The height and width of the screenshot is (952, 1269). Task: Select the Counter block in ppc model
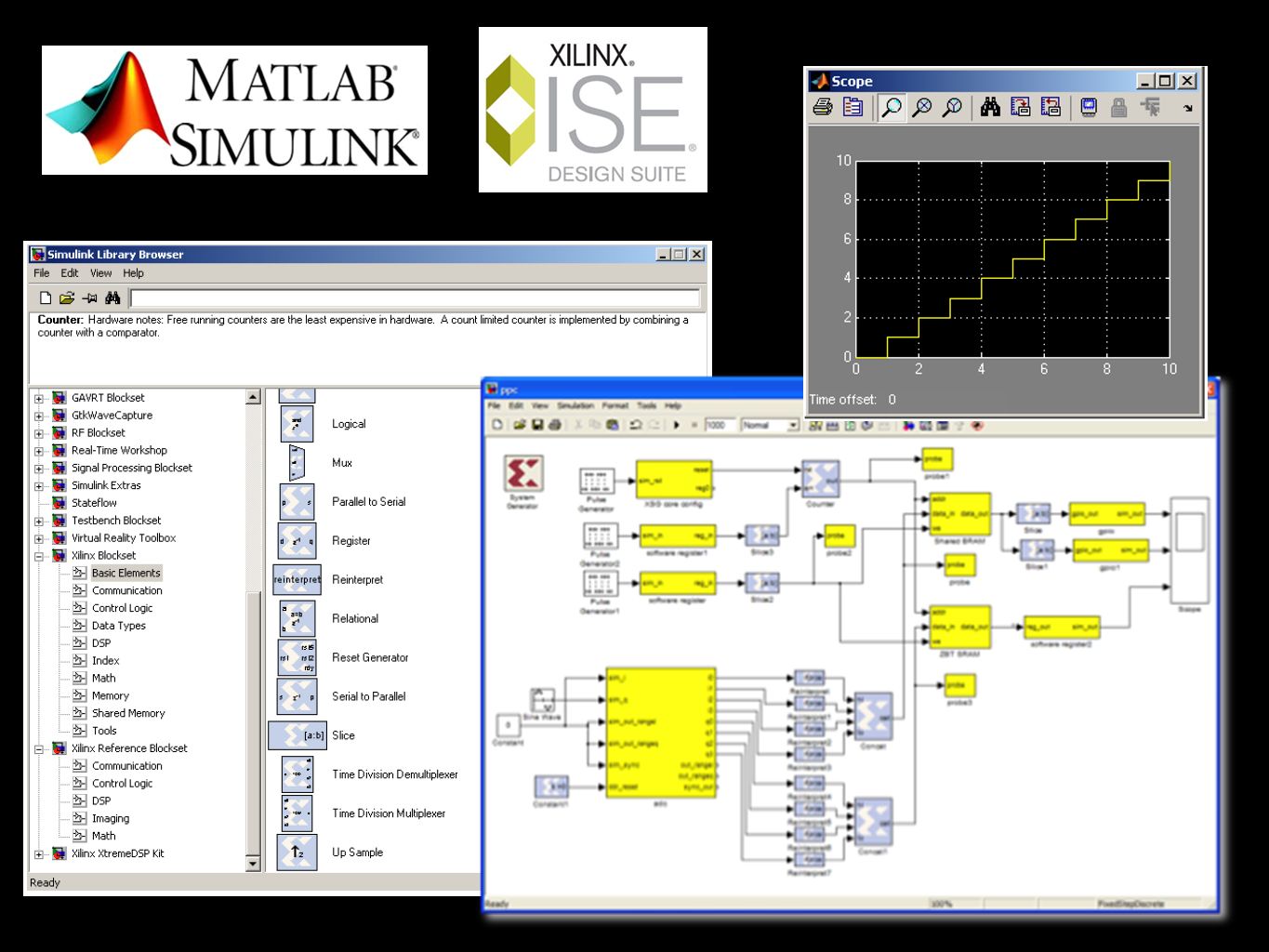point(820,479)
